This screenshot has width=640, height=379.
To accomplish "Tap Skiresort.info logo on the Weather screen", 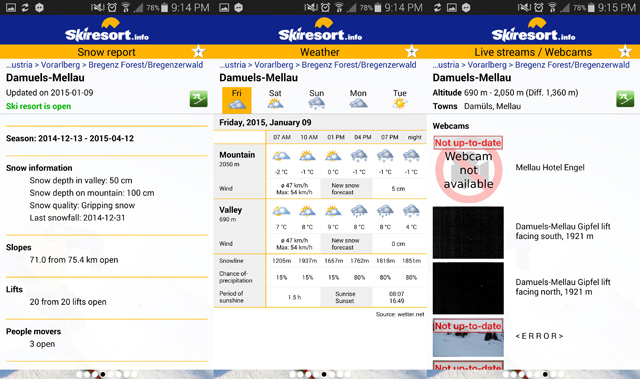I will [320, 30].
